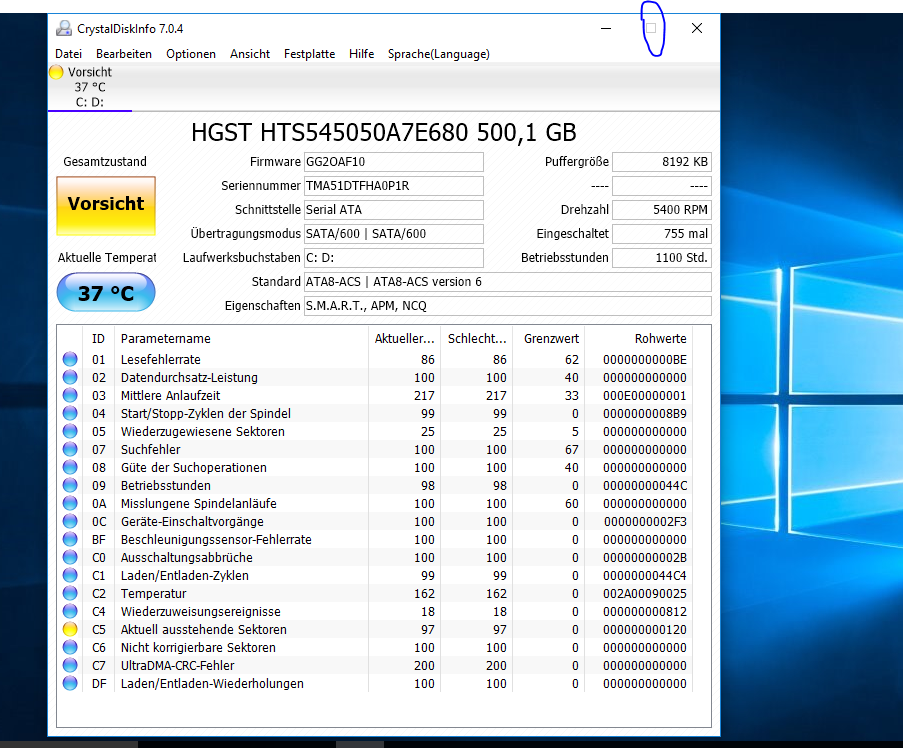The height and width of the screenshot is (748, 903).
Task: Click the status dot for Beschleunigungssensor-Fehlerrate
Action: pos(70,539)
